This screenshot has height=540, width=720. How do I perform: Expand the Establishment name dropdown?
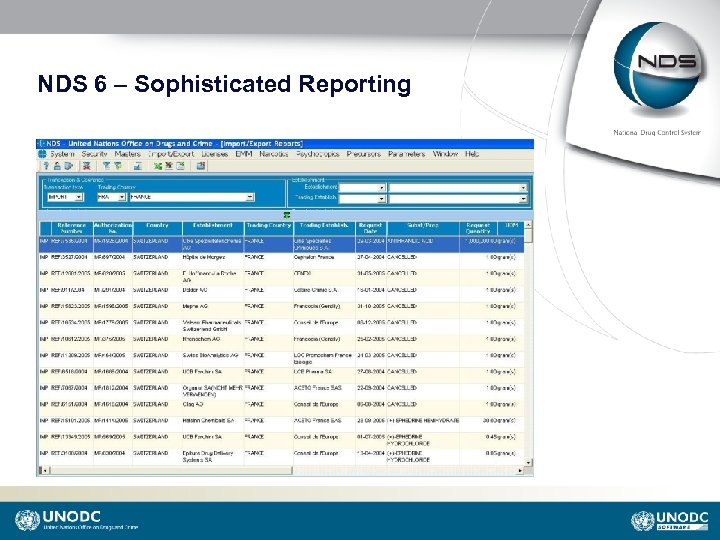pyautogui.click(x=523, y=188)
